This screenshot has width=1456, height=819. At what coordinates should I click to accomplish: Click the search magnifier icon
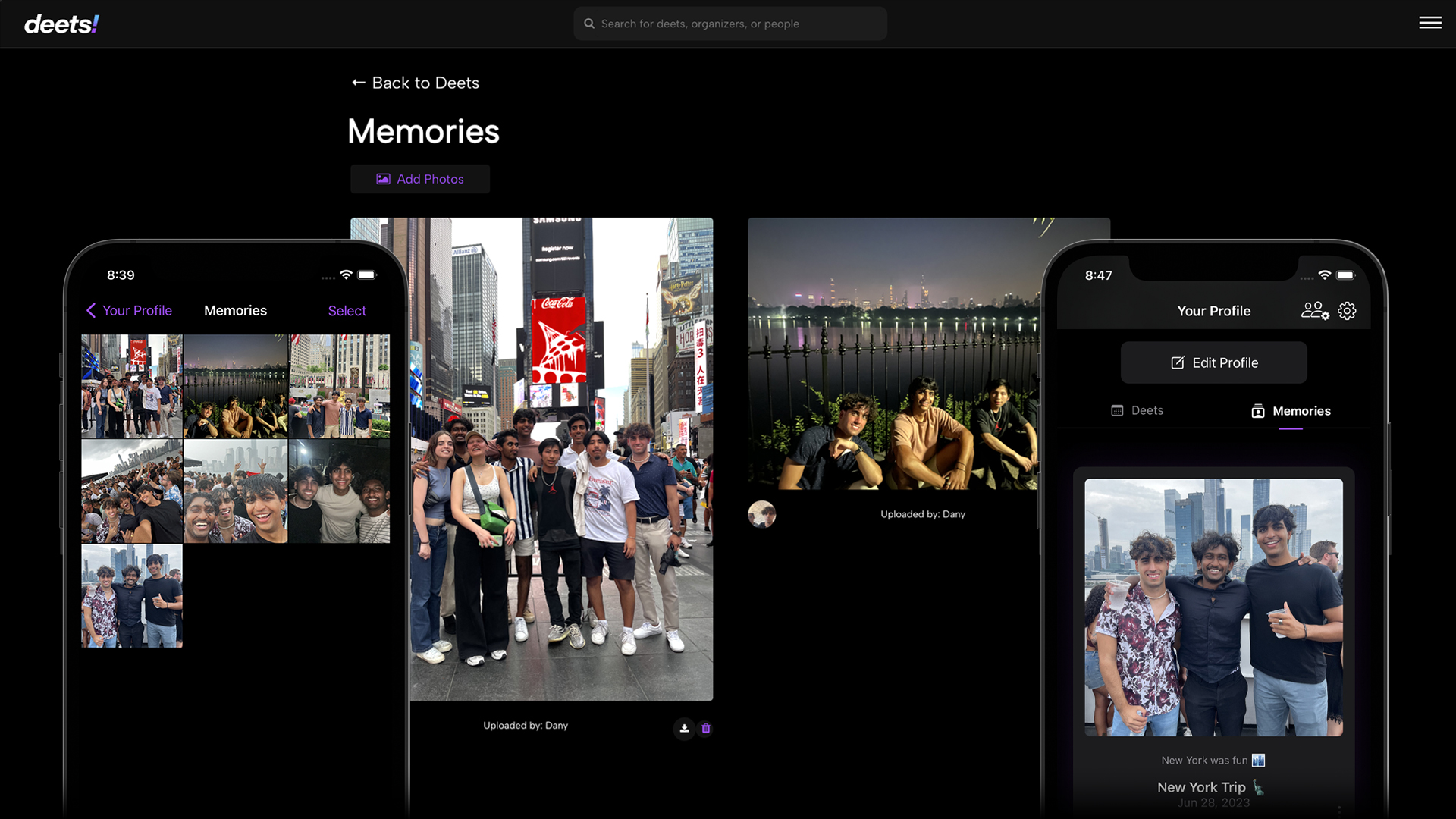[589, 24]
